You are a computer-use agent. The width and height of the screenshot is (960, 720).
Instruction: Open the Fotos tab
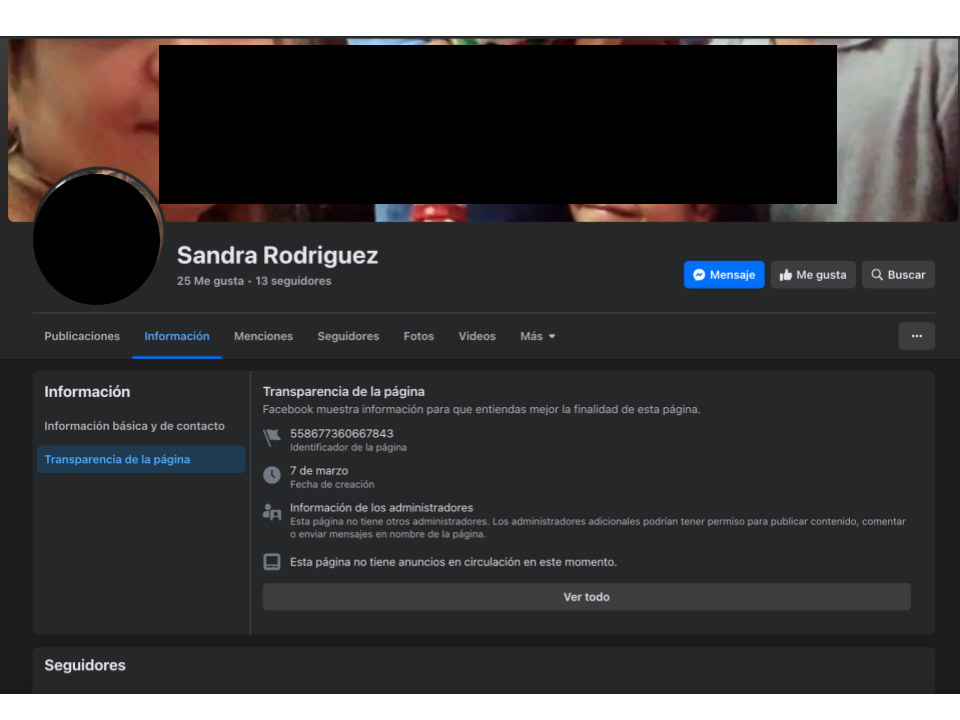419,336
